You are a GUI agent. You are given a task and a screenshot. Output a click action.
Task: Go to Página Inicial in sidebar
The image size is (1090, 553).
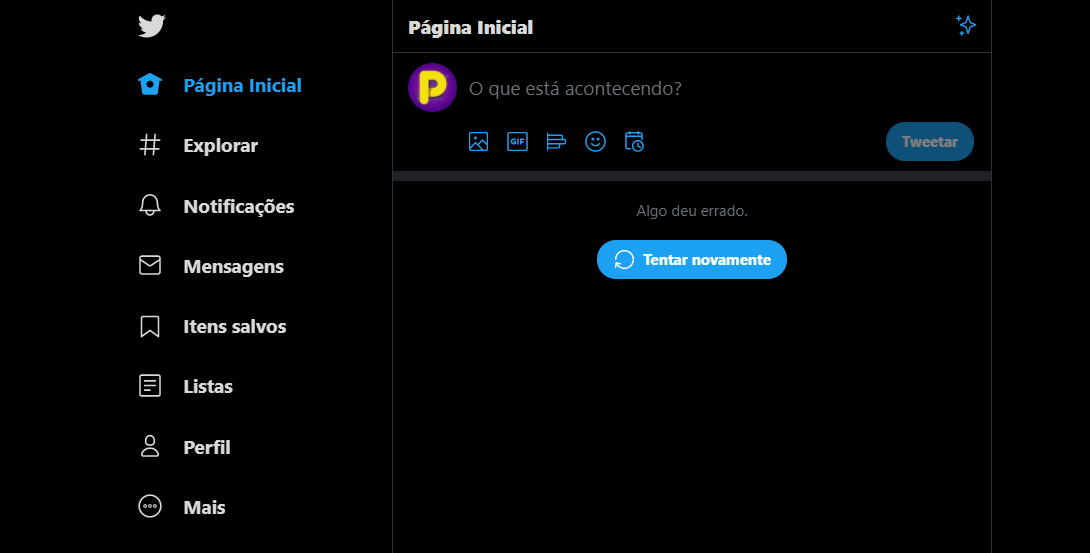tap(242, 86)
